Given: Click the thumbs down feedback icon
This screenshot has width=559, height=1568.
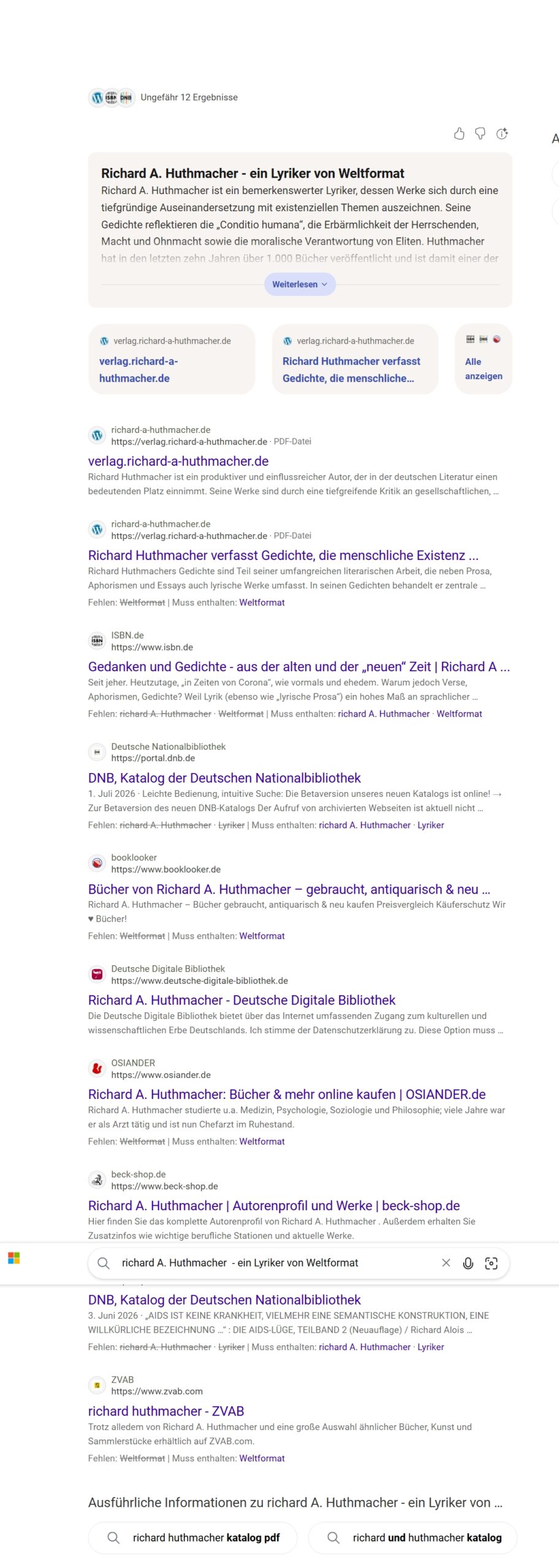Looking at the screenshot, I should pyautogui.click(x=481, y=134).
